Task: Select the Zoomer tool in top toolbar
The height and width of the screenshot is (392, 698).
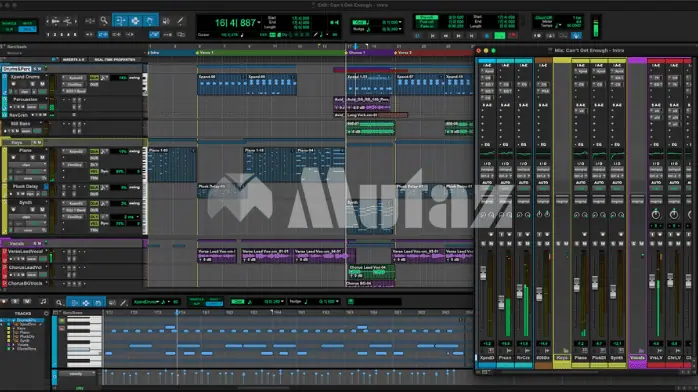Action: coord(104,20)
